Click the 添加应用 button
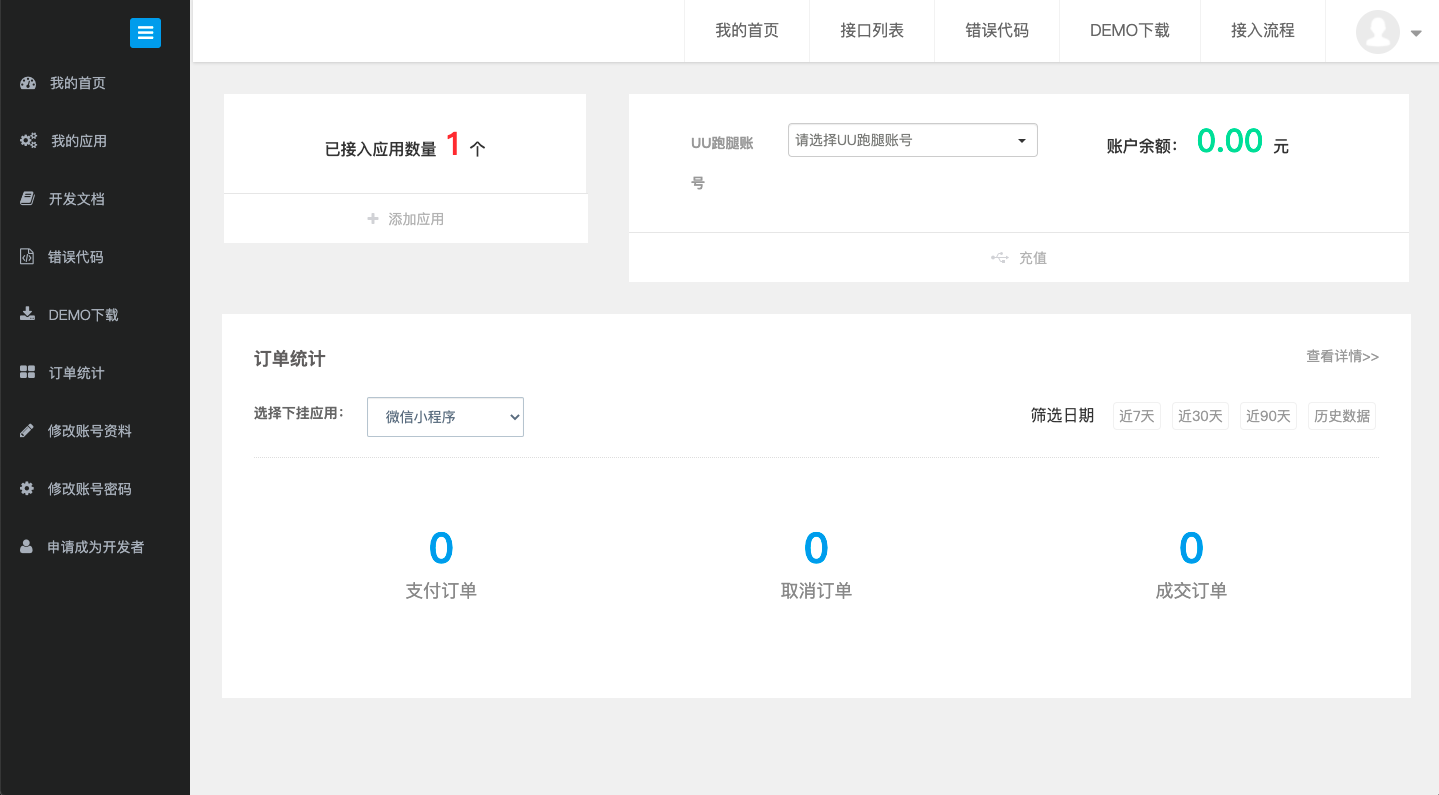 coord(406,219)
